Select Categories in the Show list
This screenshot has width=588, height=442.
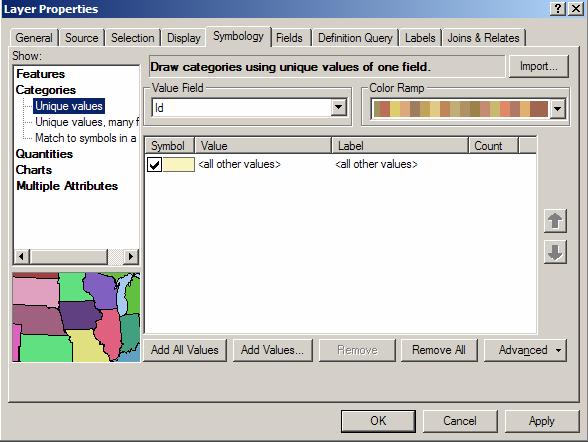(x=46, y=90)
